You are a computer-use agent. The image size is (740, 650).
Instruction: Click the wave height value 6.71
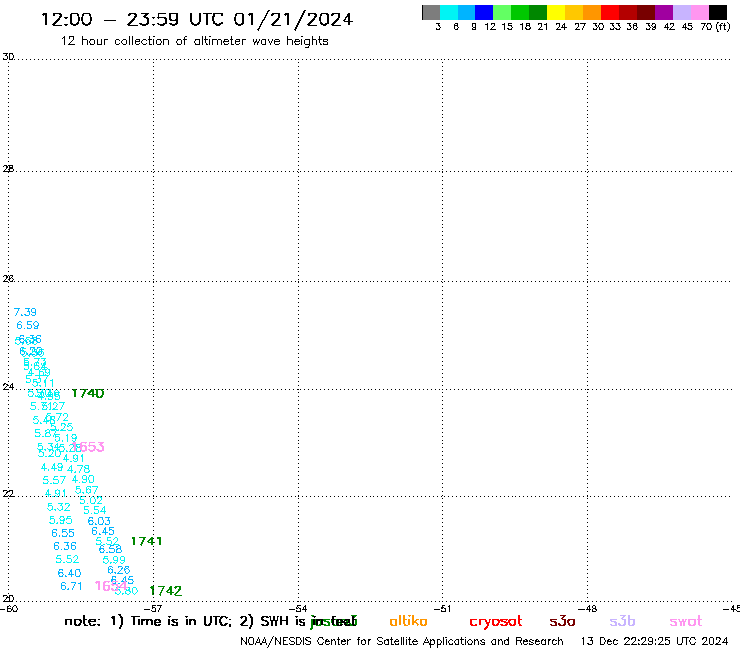71,586
